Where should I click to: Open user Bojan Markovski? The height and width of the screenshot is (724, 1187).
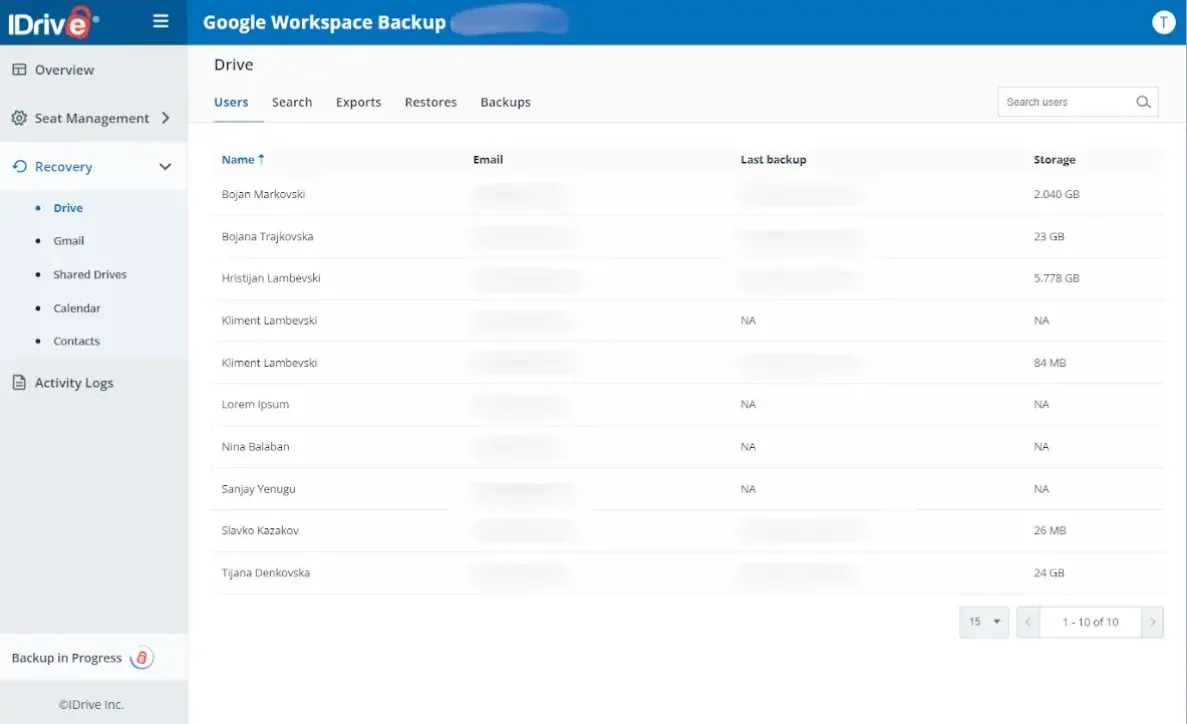point(263,194)
